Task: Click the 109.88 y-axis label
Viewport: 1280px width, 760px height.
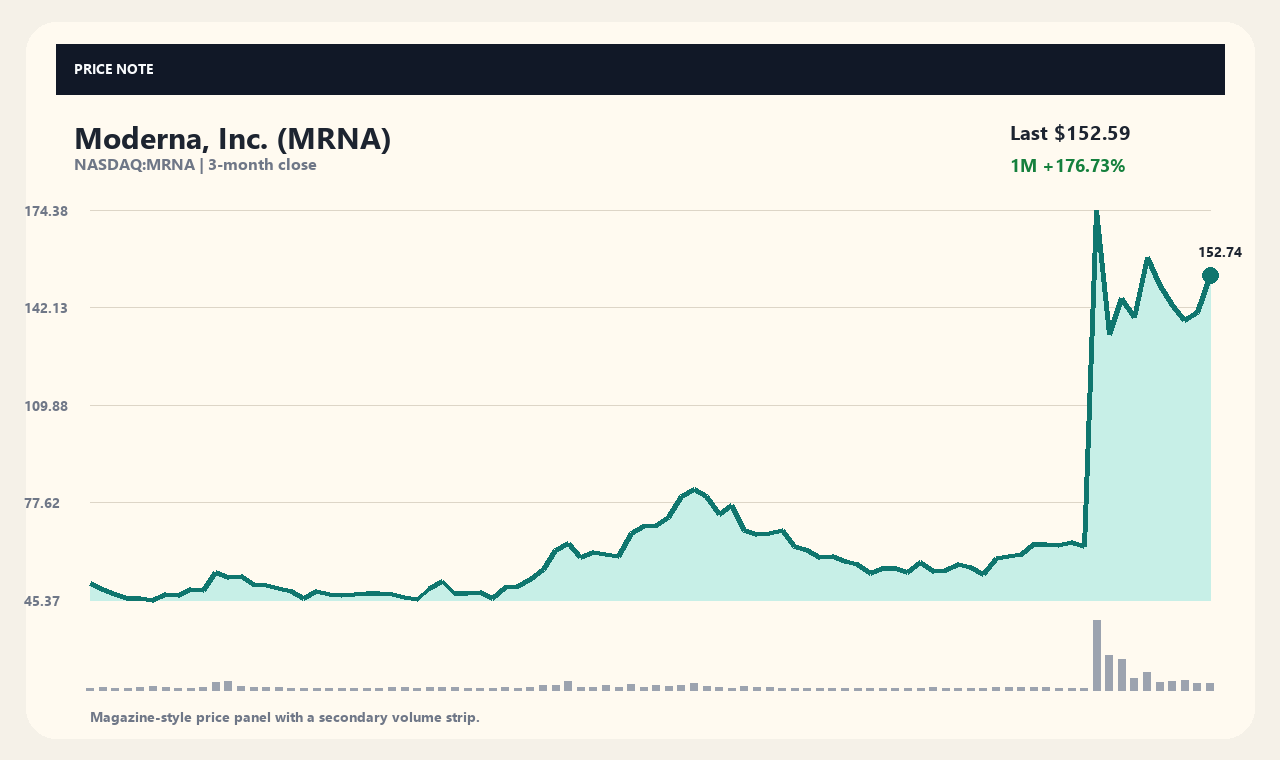Action: 46,406
